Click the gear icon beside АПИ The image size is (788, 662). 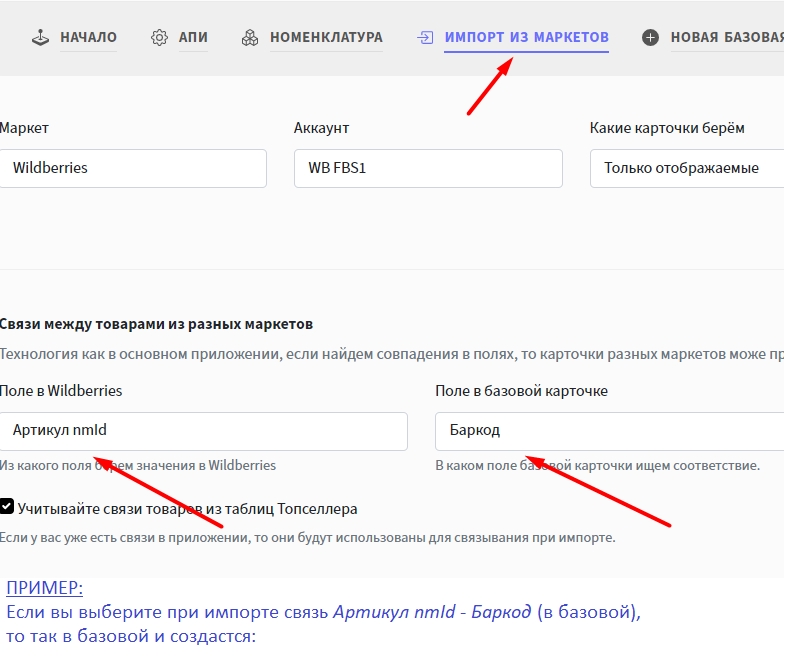[x=159, y=38]
